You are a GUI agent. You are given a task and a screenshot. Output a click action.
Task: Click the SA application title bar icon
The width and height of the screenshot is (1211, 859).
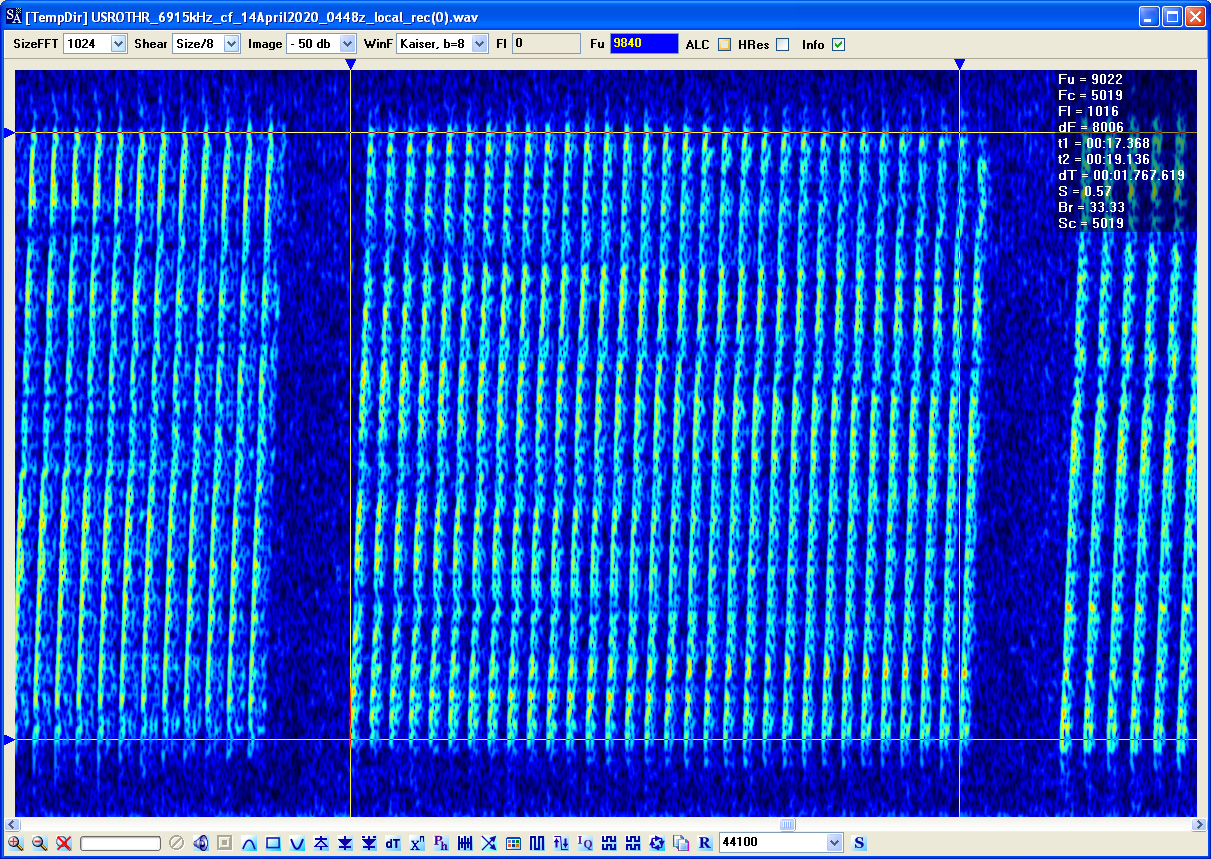click(13, 16)
